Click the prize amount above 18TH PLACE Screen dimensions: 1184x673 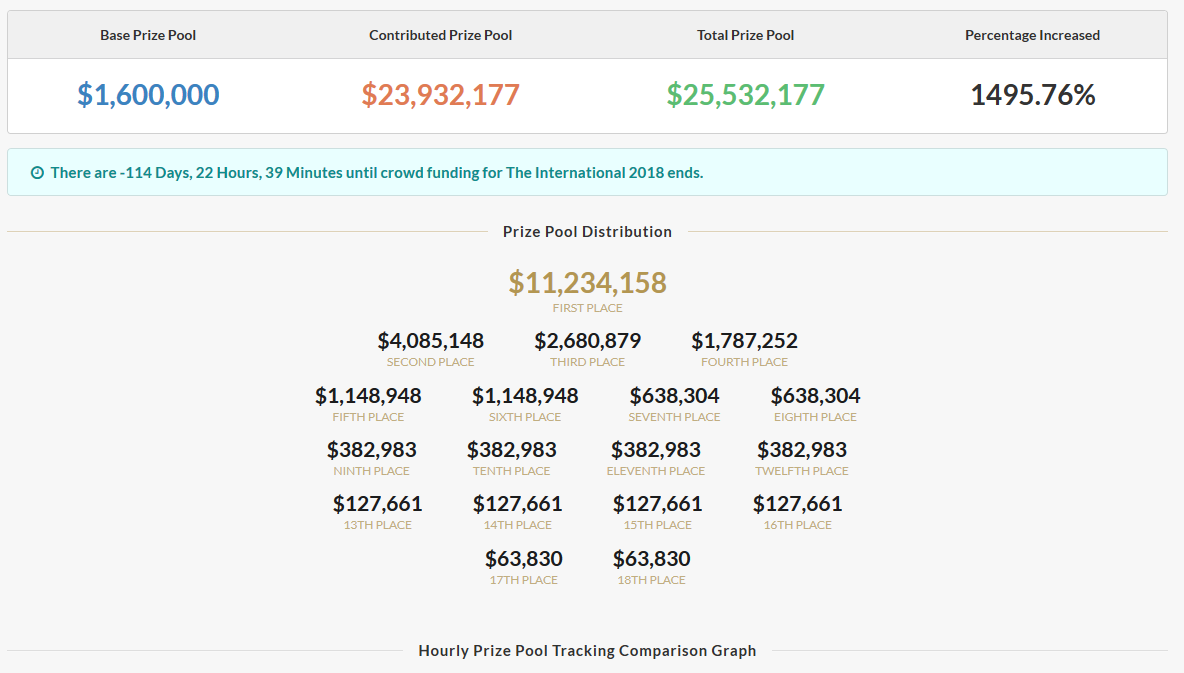click(652, 559)
